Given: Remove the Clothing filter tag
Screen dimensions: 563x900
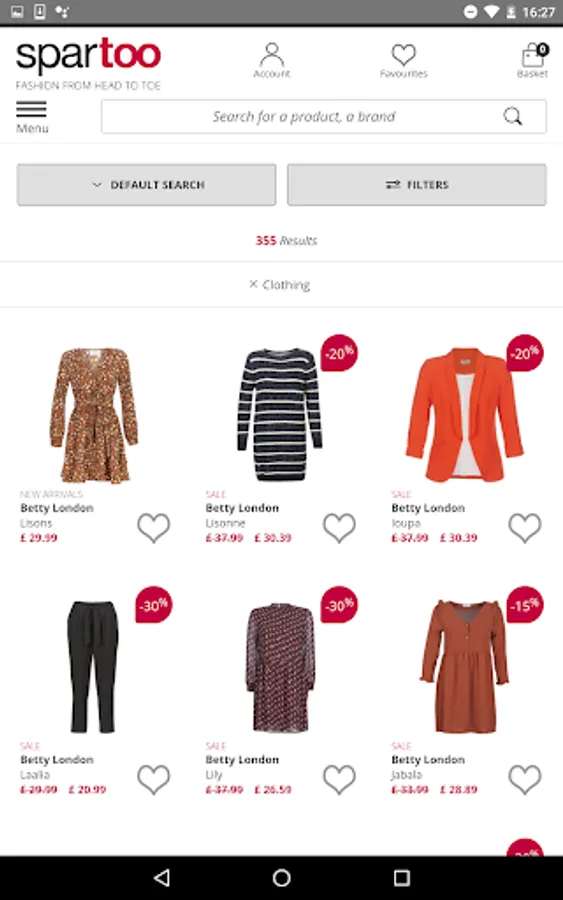Looking at the screenshot, I should click(253, 284).
